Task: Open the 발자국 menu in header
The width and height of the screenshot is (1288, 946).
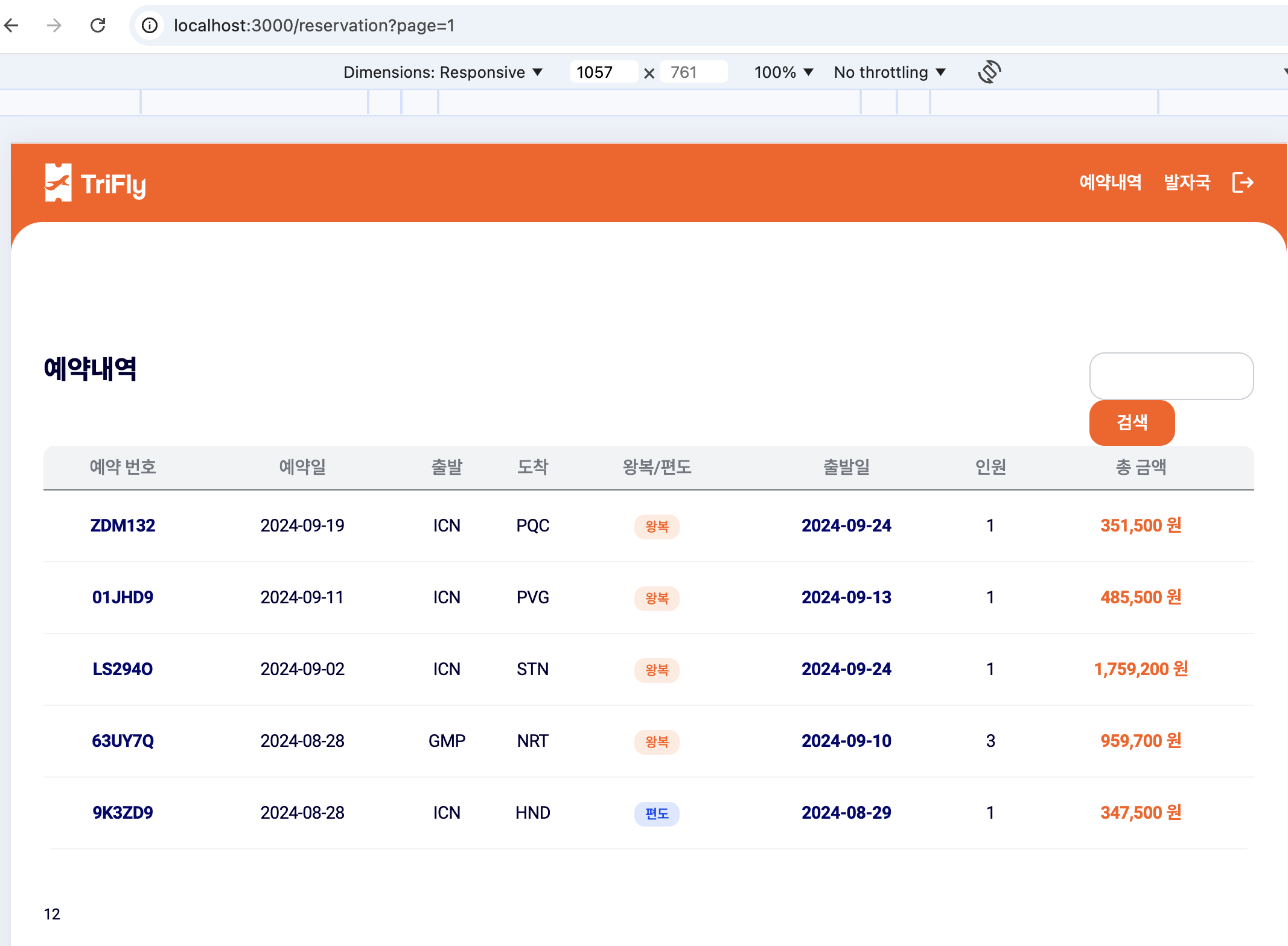Action: (1187, 182)
